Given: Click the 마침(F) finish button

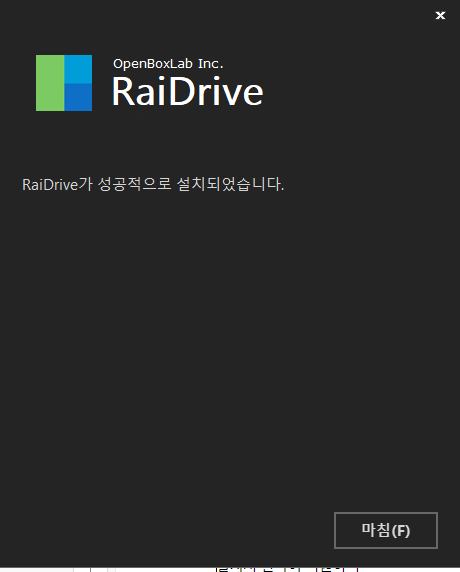Looking at the screenshot, I should 386,530.
